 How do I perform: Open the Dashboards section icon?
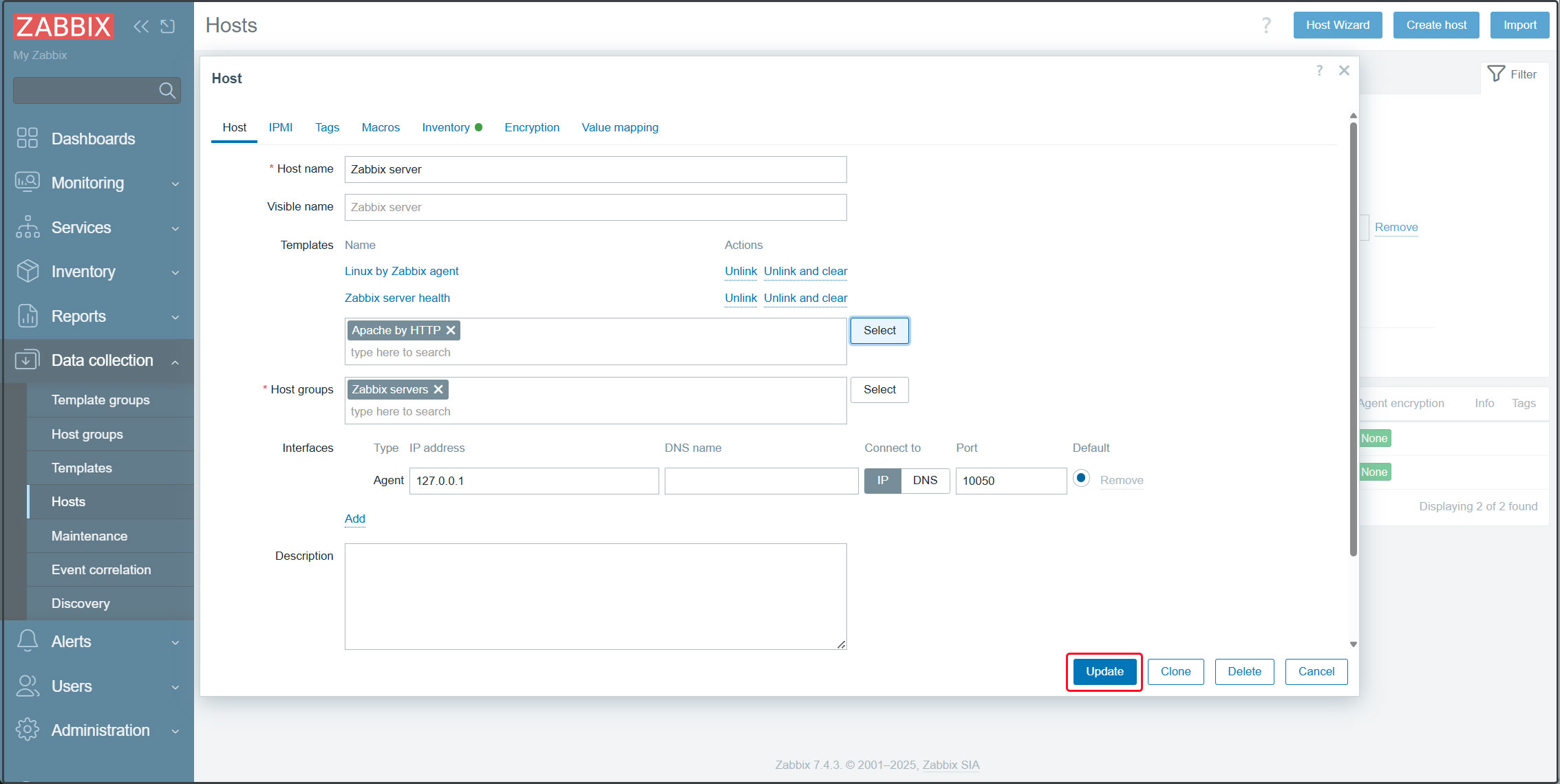click(x=28, y=138)
